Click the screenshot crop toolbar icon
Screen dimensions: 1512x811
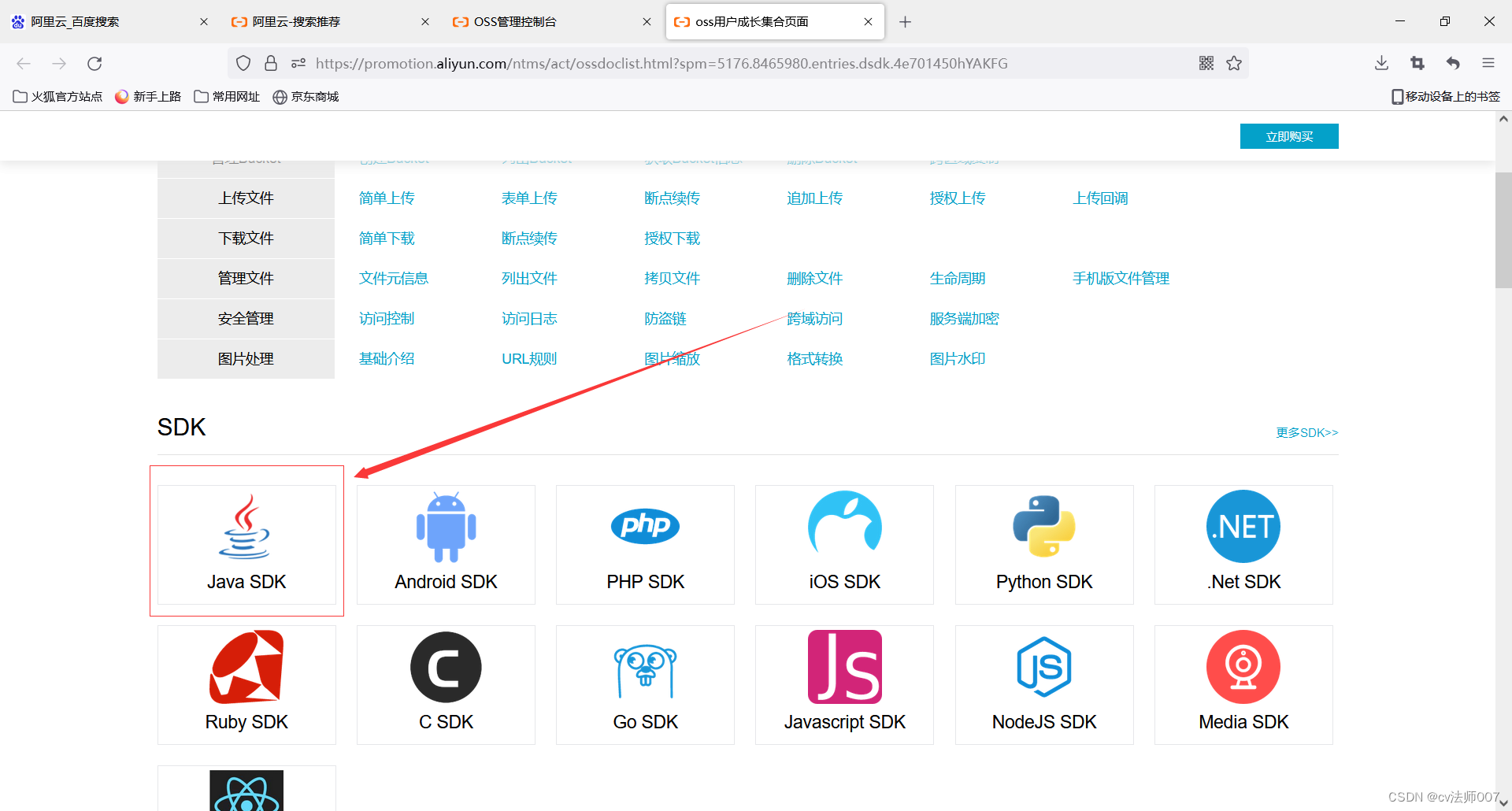pyautogui.click(x=1417, y=63)
